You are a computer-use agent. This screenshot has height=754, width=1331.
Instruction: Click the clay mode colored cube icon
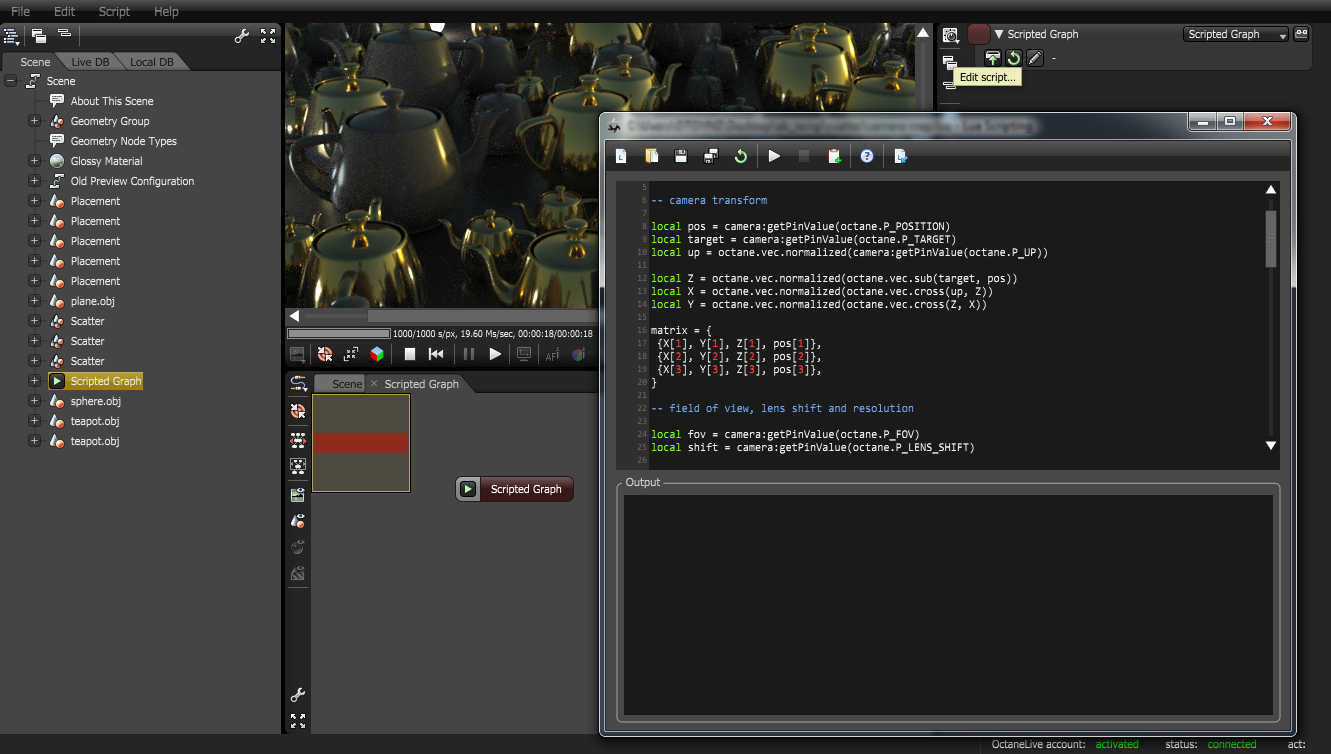377,354
